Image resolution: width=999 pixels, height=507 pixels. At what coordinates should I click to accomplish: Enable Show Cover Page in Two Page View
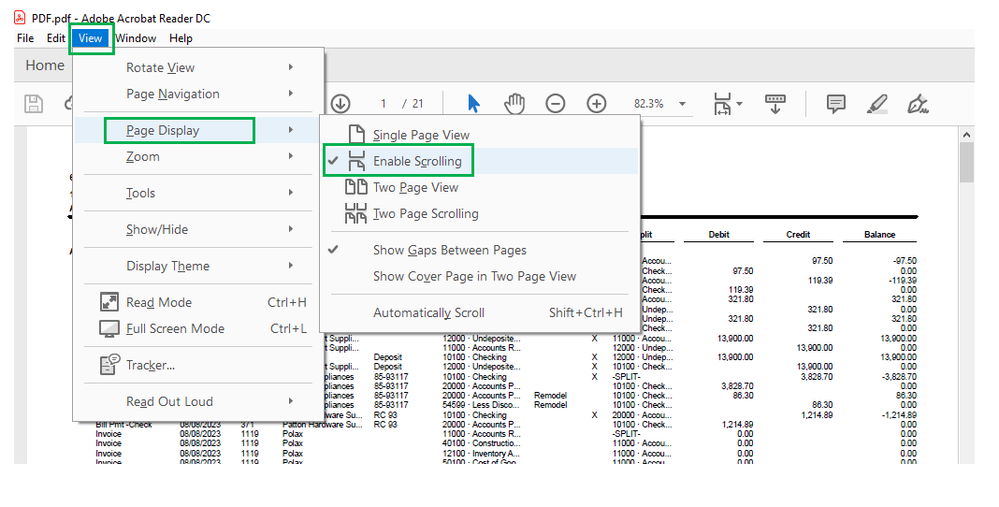pyautogui.click(x=474, y=276)
